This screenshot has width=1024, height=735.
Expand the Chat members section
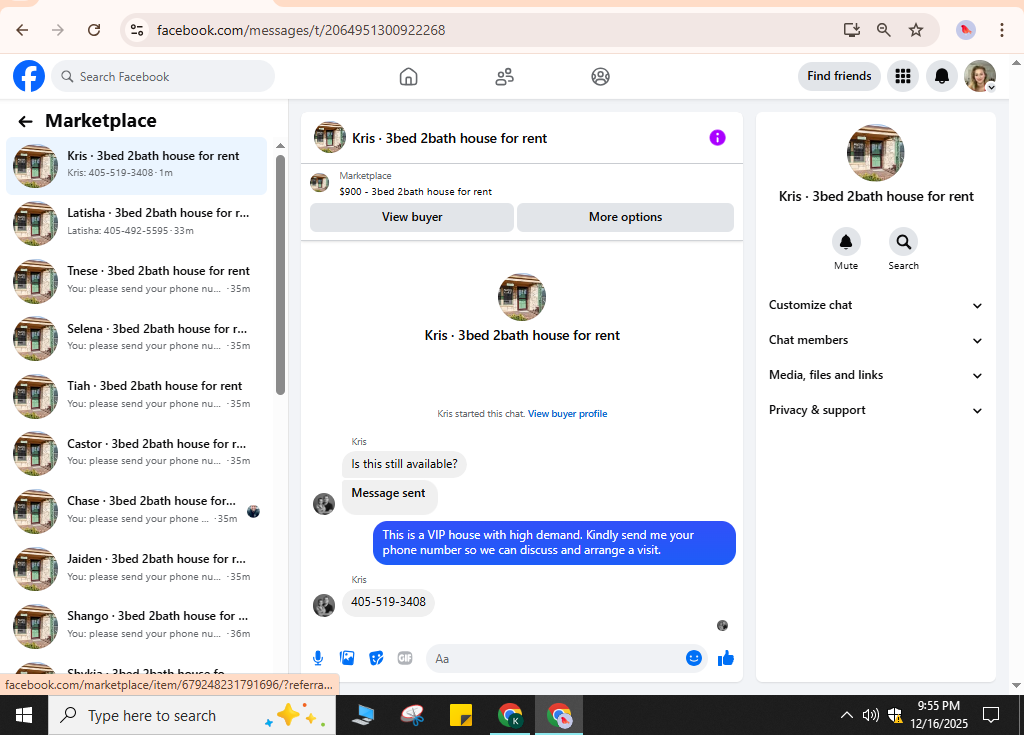(875, 340)
